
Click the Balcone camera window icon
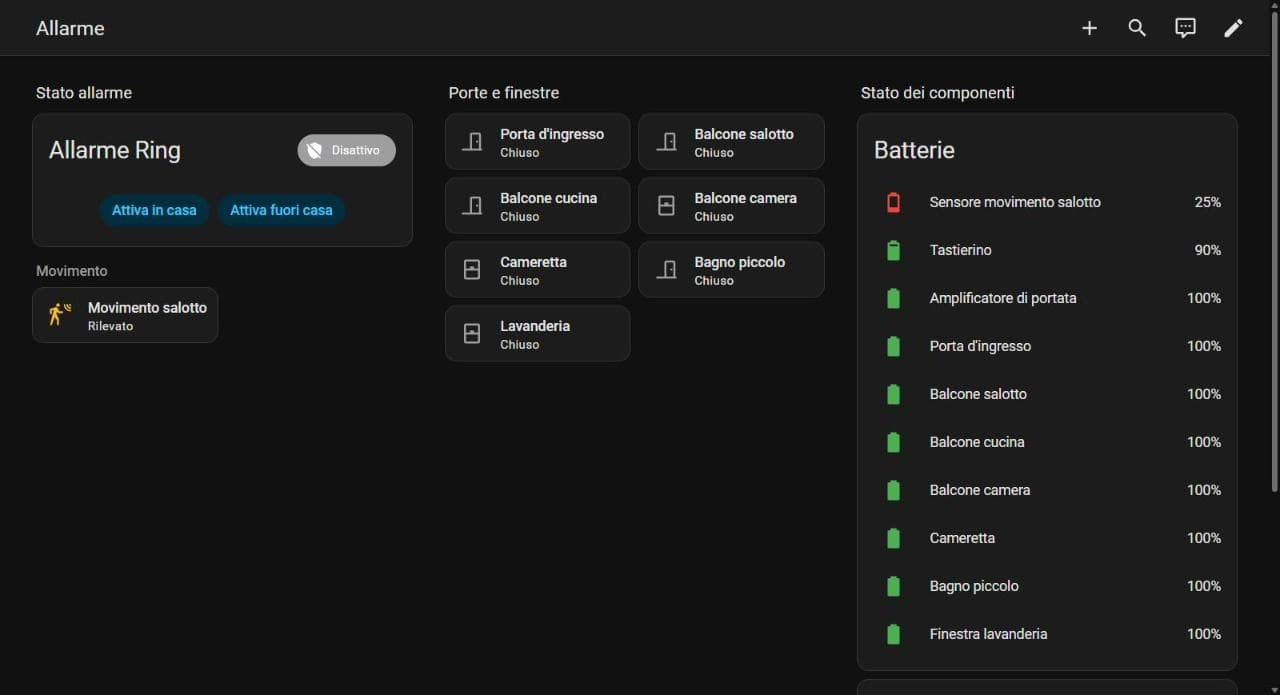(x=666, y=206)
